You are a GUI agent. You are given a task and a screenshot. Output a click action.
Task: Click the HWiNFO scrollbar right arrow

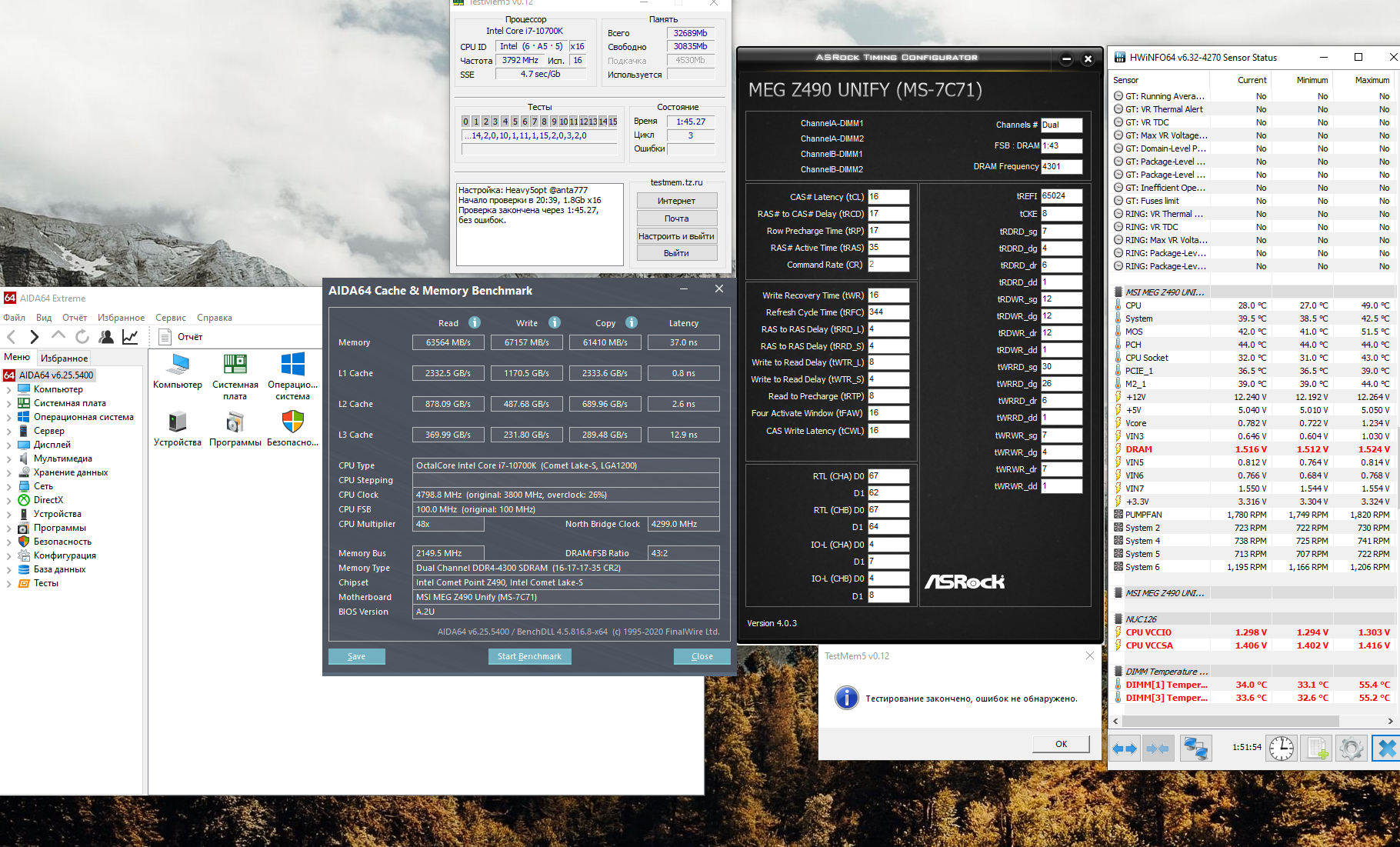[x=1390, y=721]
